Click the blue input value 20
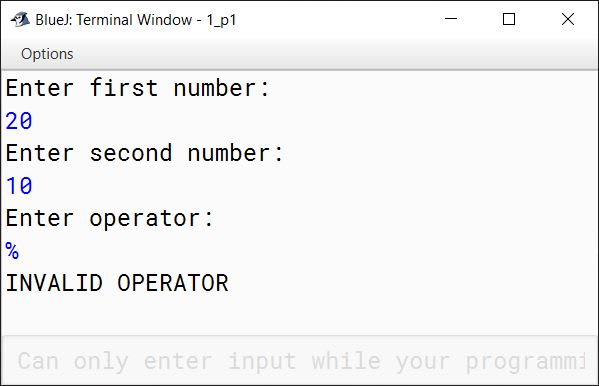Viewport: 599px width, 386px height. point(19,121)
